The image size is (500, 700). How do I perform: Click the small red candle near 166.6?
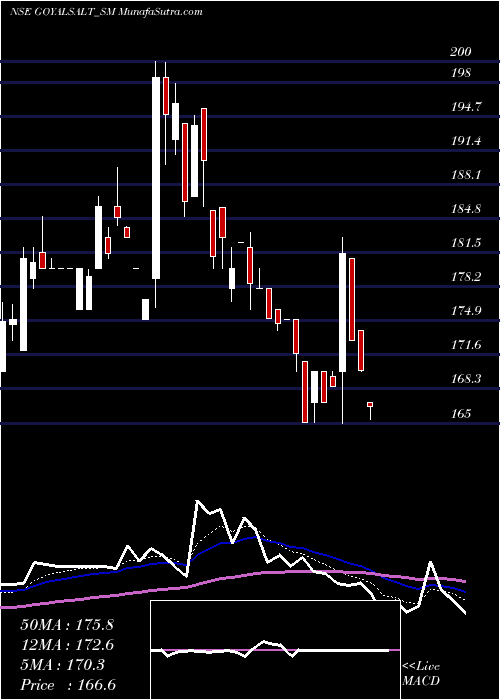pyautogui.click(x=370, y=404)
